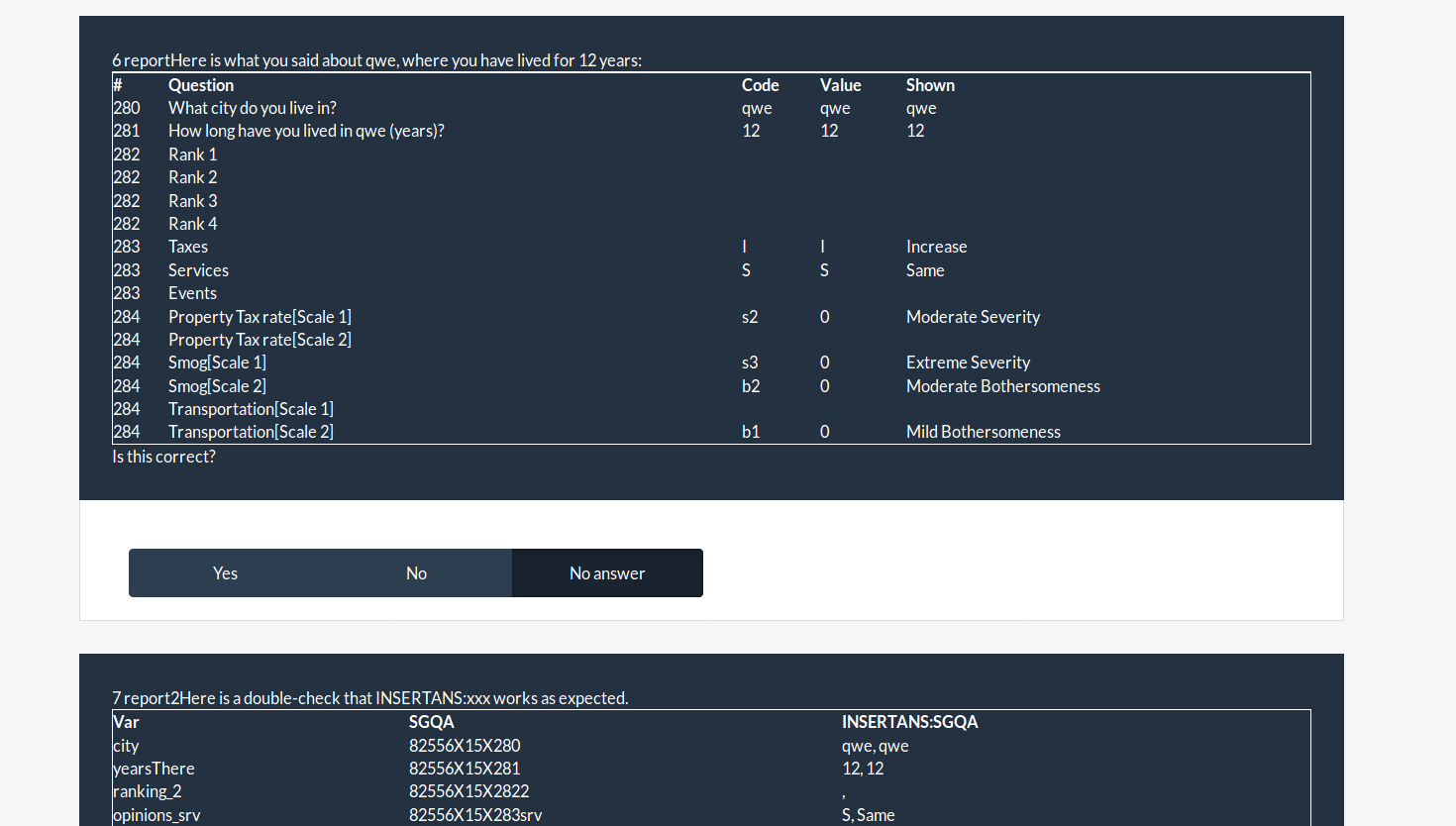Image resolution: width=1456 pixels, height=826 pixels.
Task: Click the "Rank 1" row label
Action: click(192, 155)
